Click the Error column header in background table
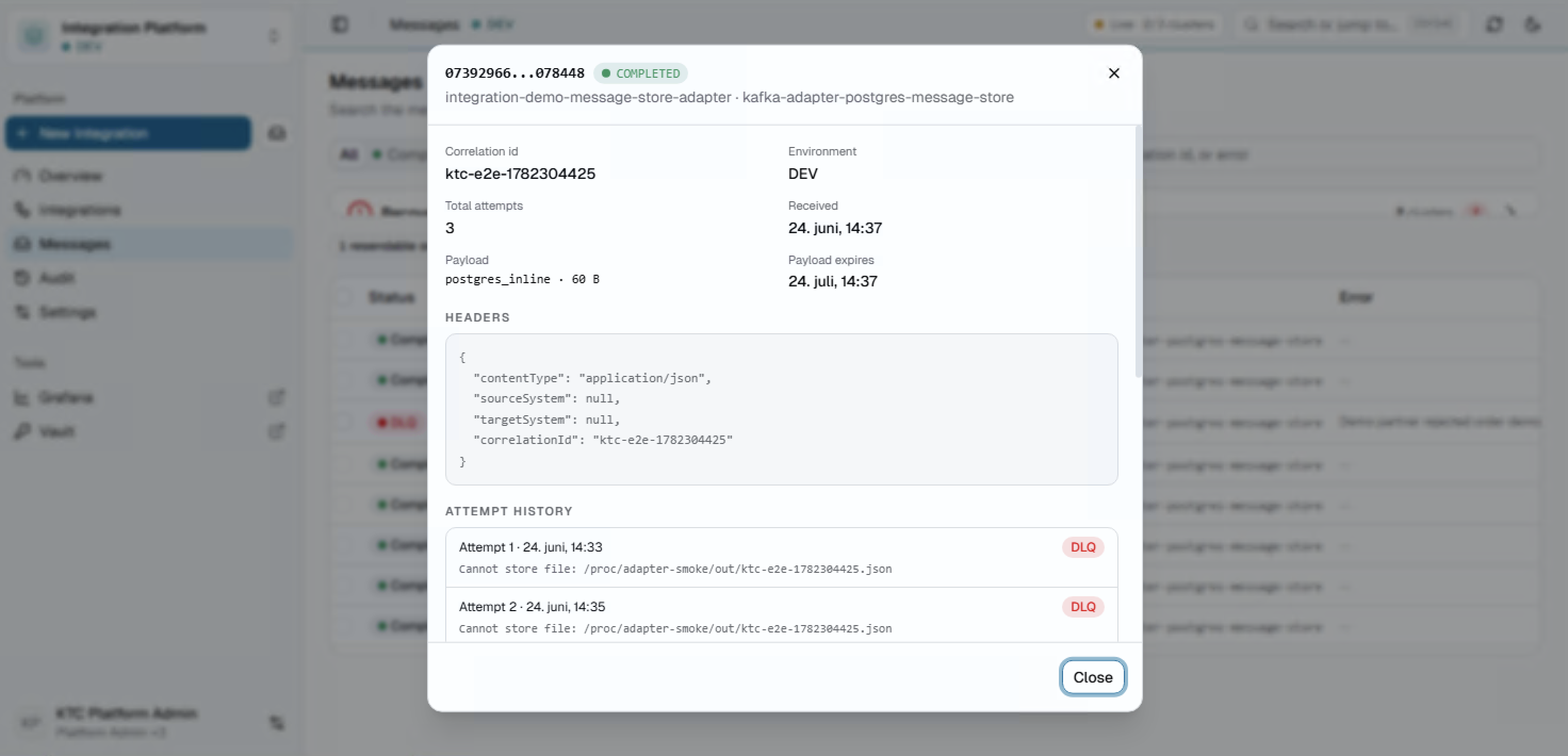 click(x=1355, y=297)
